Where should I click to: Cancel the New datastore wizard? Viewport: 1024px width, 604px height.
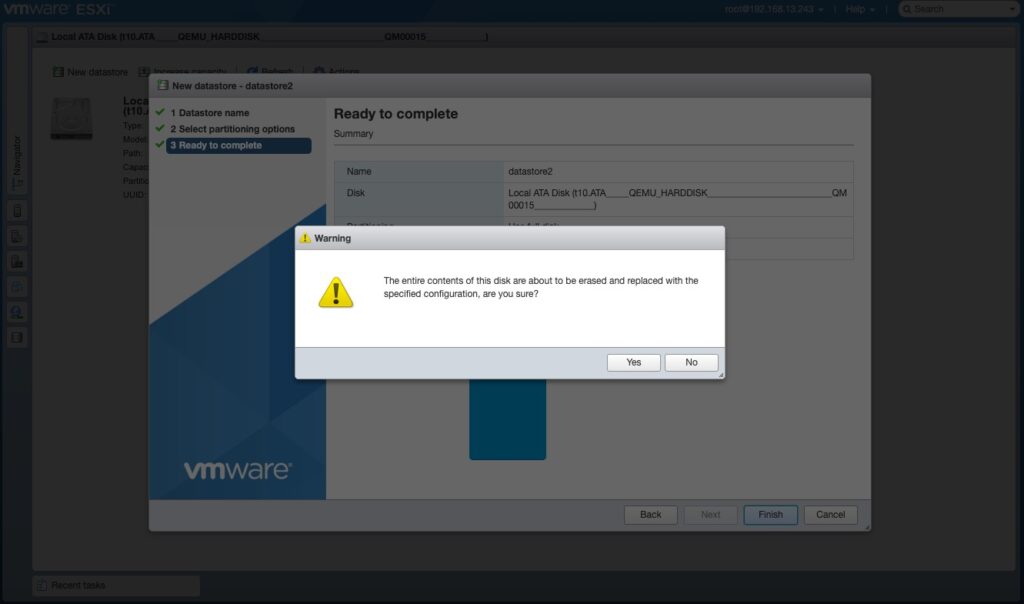coord(830,515)
